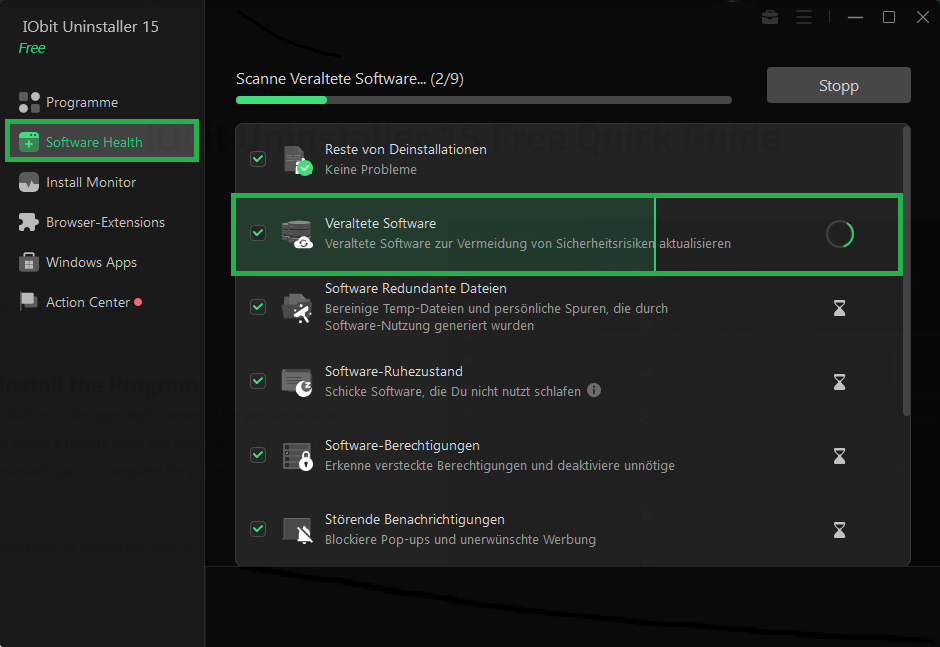This screenshot has height=647, width=940.
Task: Click hourglass icon for Störende Benachrichtigungen
Action: [x=839, y=530]
